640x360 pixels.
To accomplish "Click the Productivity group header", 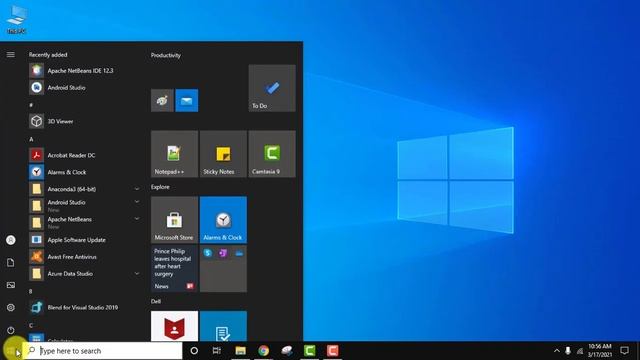I will coord(166,55).
